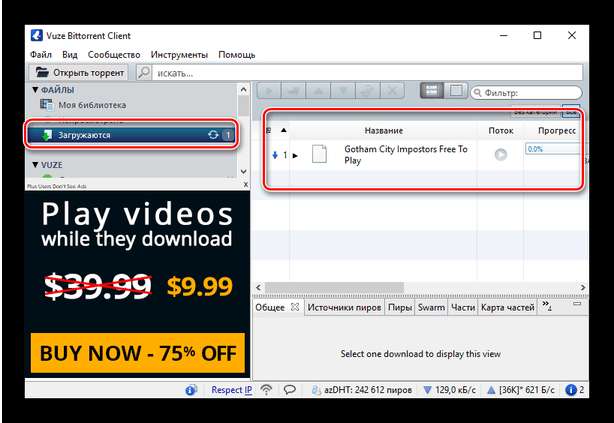Switch to the Пиры tab
The height and width of the screenshot is (423, 614).
(400, 308)
